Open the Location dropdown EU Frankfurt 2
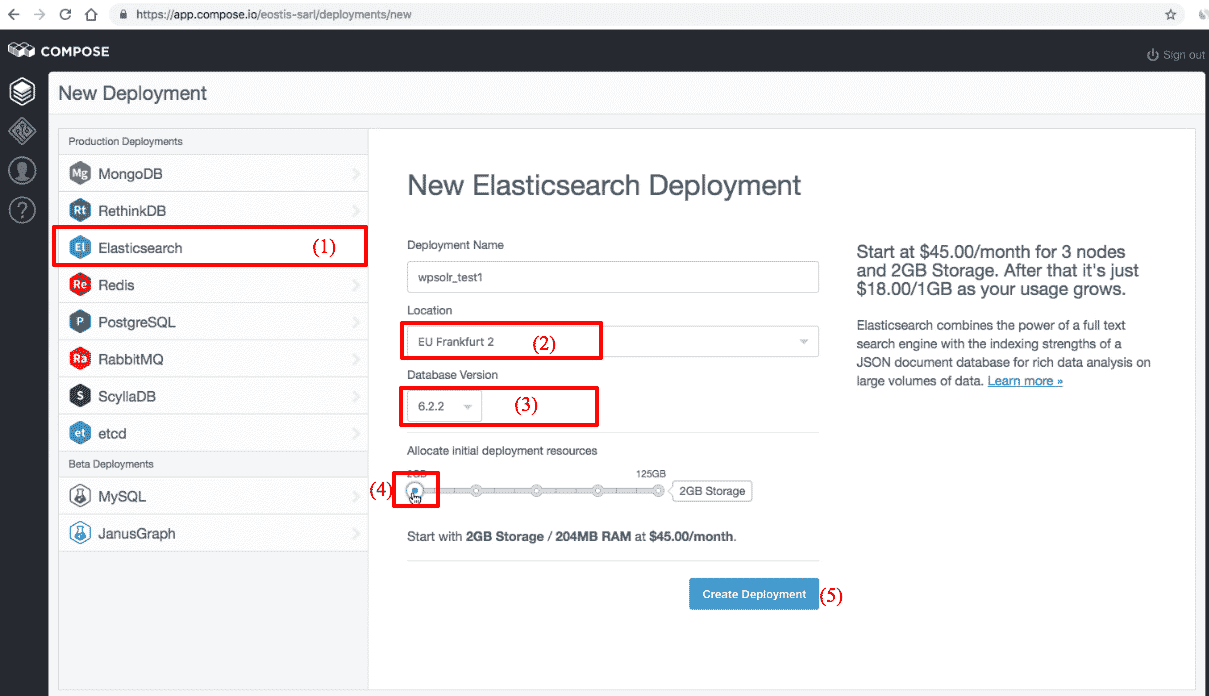This screenshot has width=1209, height=696. tap(612, 341)
